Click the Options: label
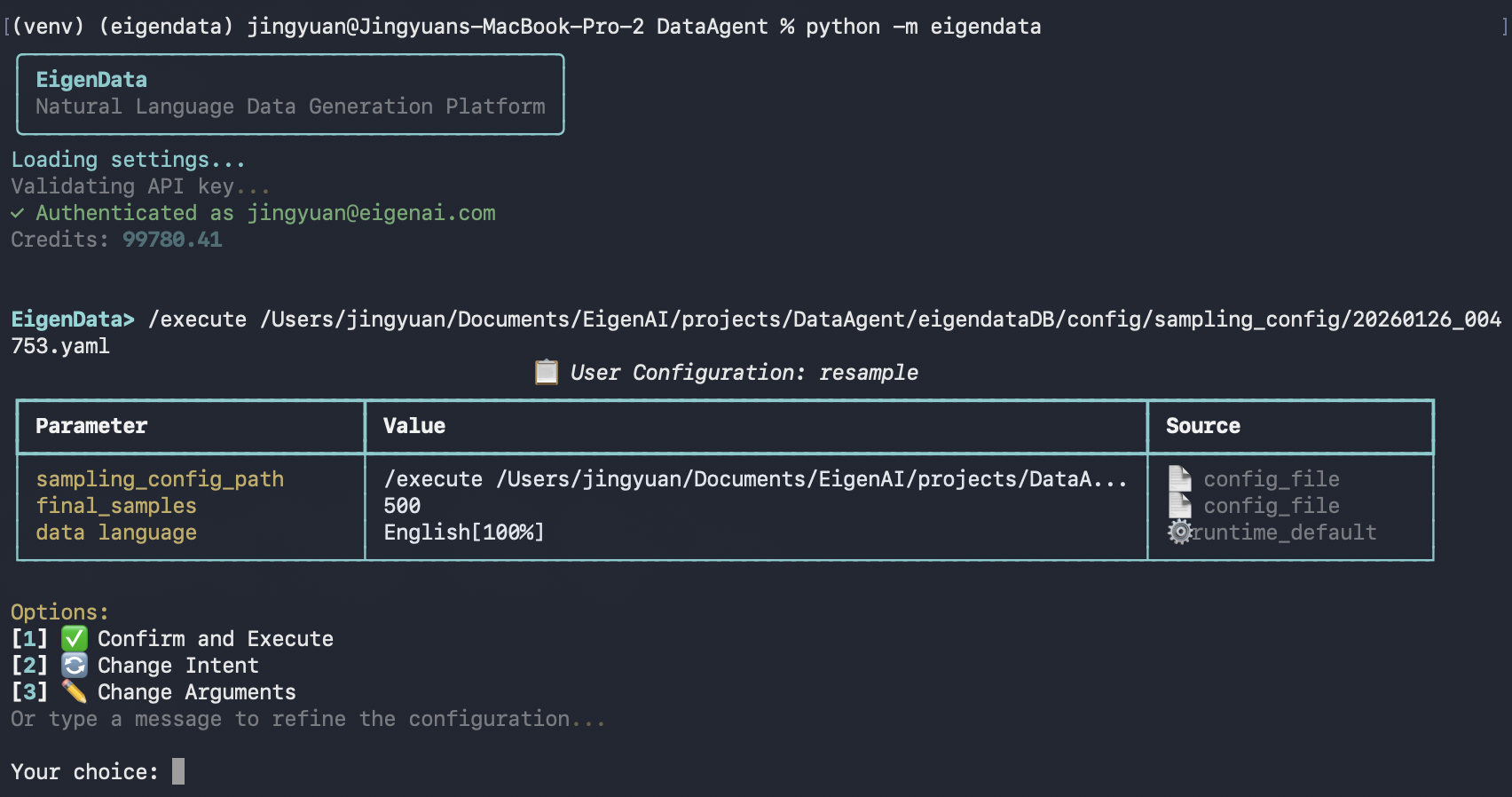Image resolution: width=1512 pixels, height=797 pixels. tap(59, 612)
